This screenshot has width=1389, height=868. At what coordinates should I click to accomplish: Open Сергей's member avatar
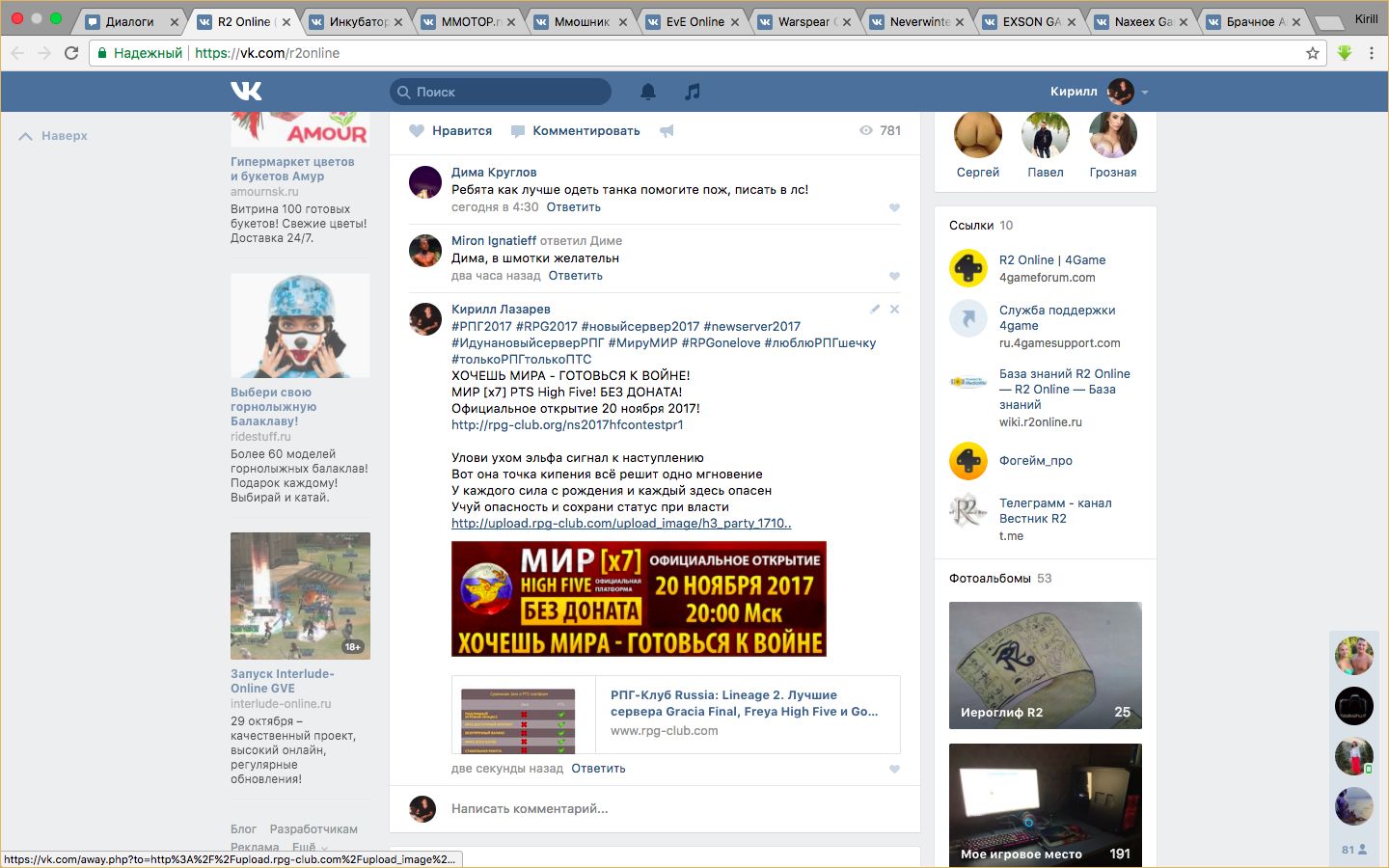tap(978, 135)
